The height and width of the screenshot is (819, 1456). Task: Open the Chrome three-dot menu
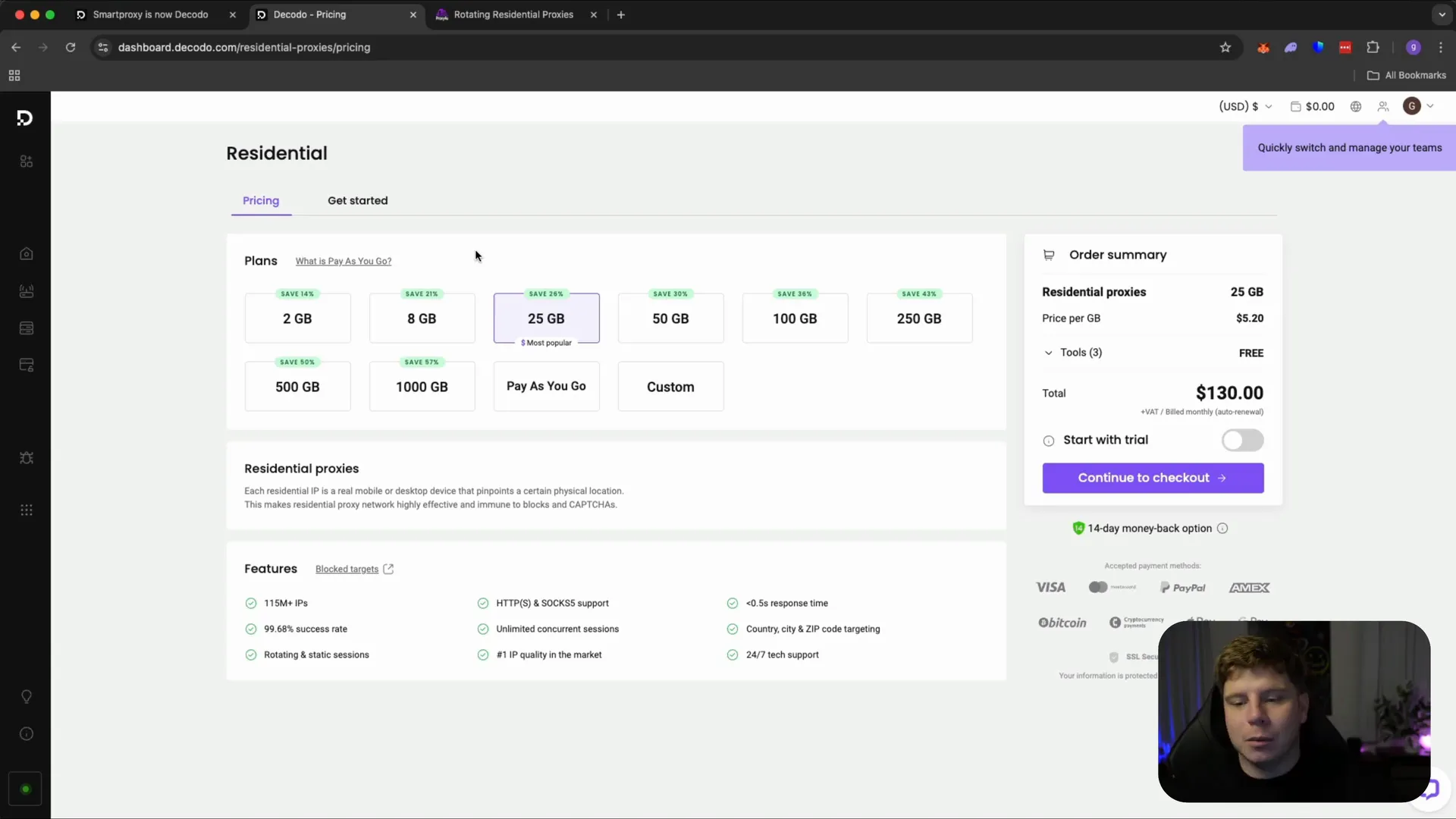1441,48
